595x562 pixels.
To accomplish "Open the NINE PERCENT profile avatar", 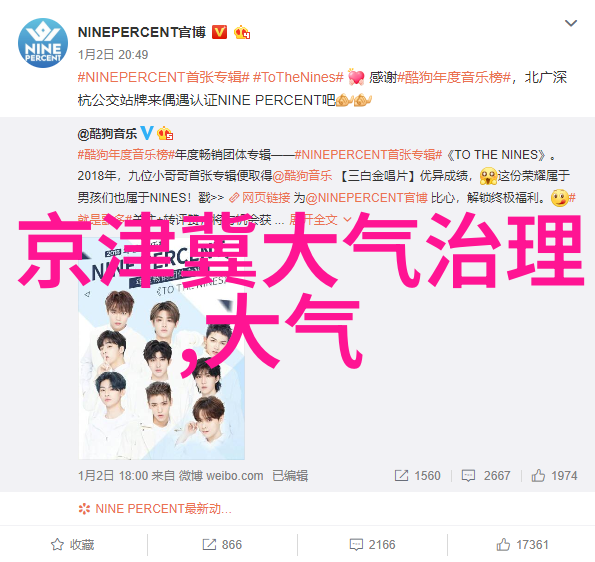I will click(43, 43).
